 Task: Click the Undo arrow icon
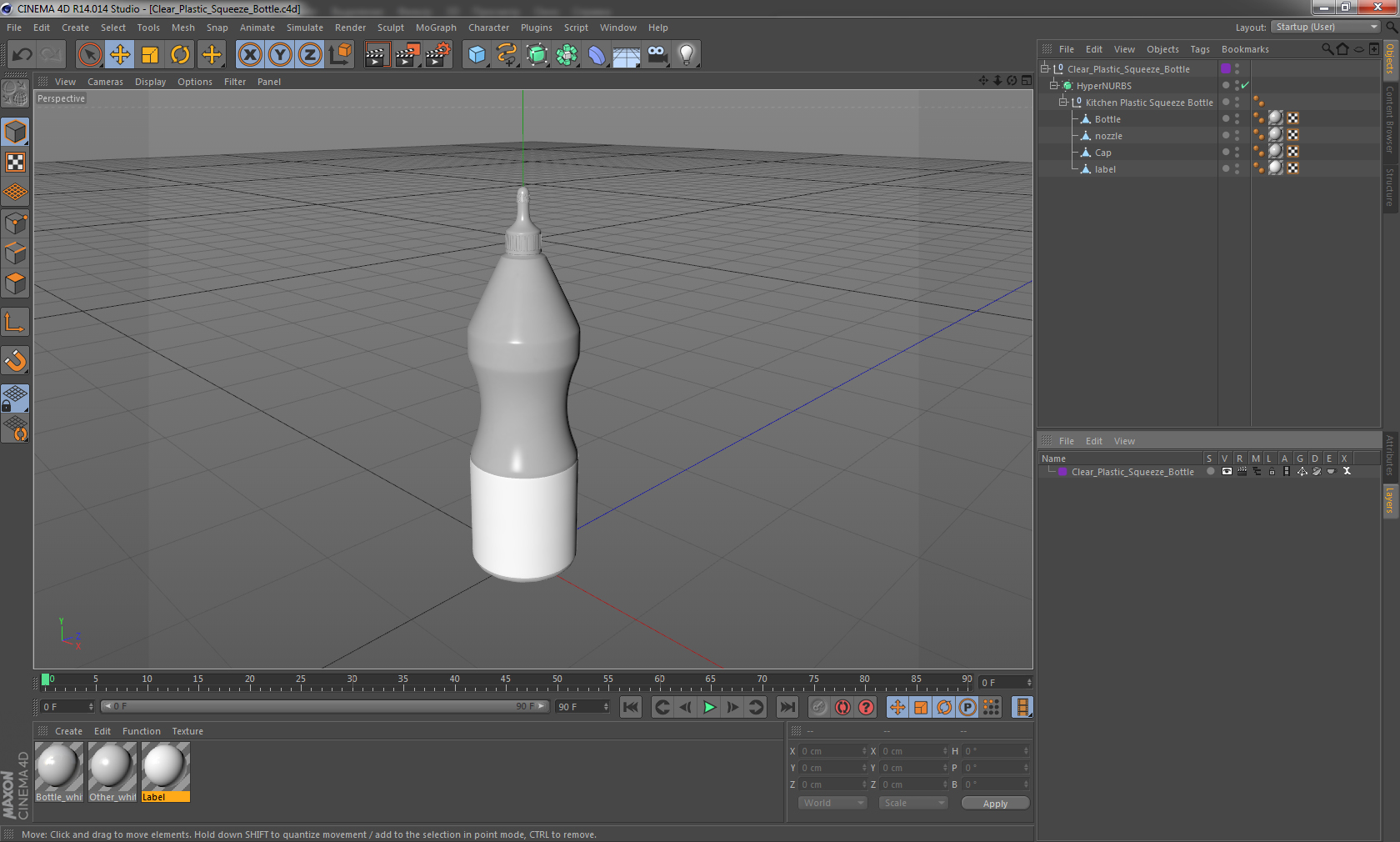coord(22,55)
